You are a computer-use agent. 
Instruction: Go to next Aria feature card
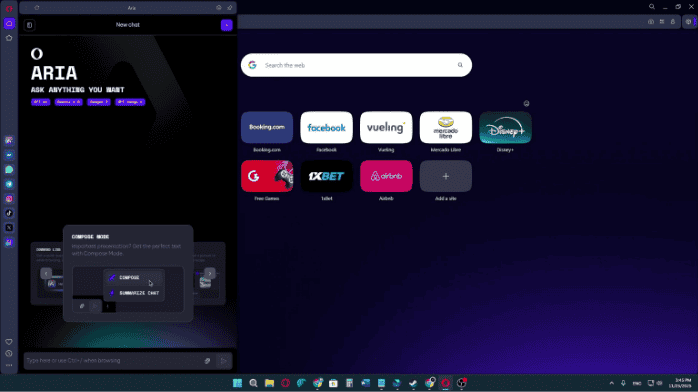tap(210, 273)
